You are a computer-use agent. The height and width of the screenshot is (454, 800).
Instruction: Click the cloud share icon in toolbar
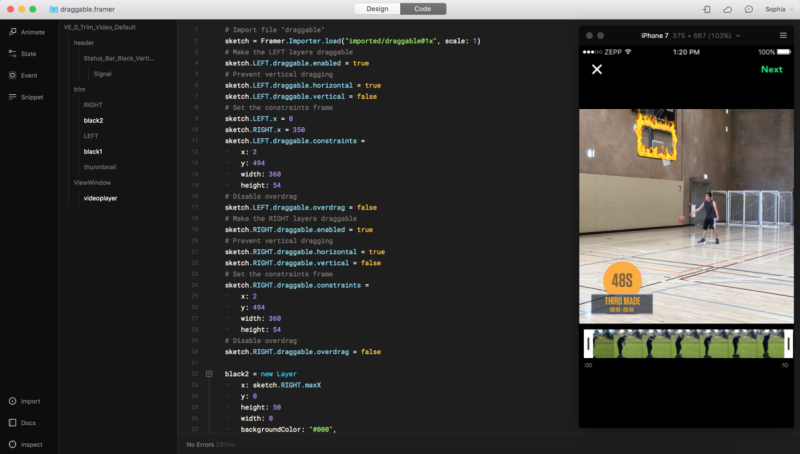click(x=727, y=9)
